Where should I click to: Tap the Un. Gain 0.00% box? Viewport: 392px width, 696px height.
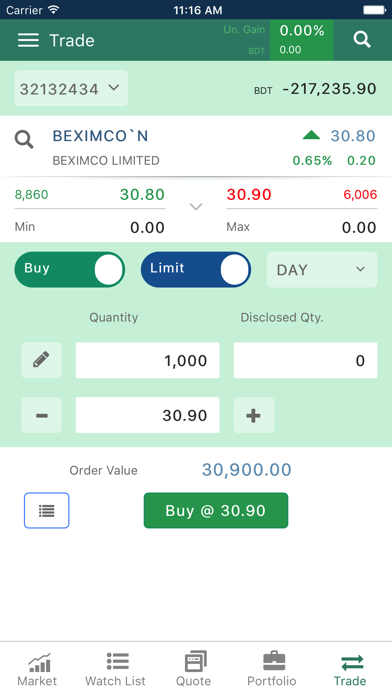[x=301, y=40]
